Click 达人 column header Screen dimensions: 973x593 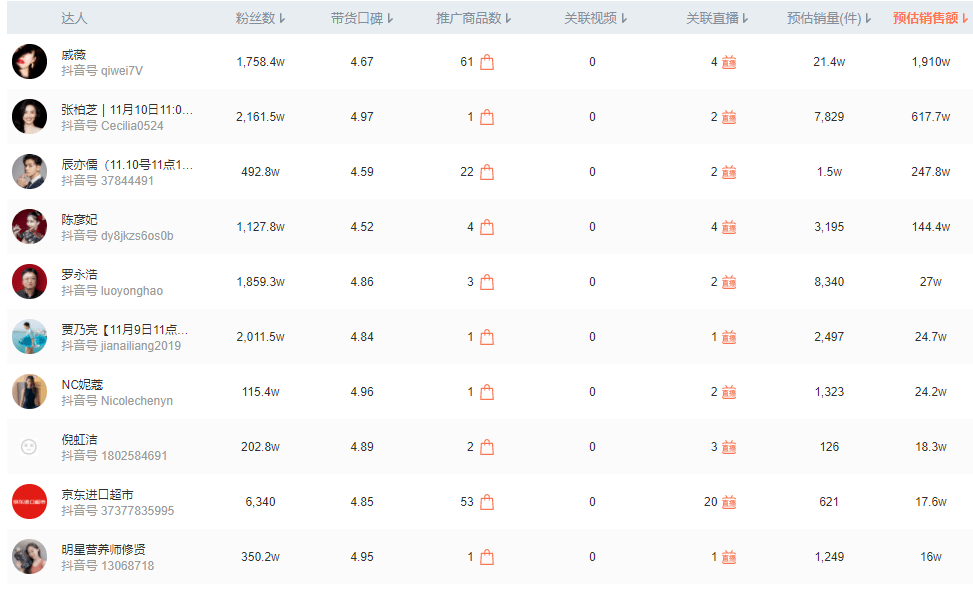click(x=74, y=19)
